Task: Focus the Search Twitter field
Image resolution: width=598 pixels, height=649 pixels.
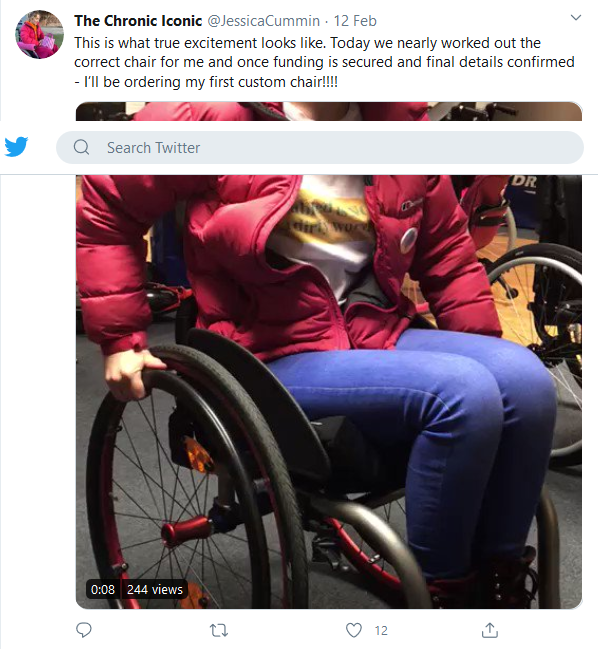Action: pos(320,147)
